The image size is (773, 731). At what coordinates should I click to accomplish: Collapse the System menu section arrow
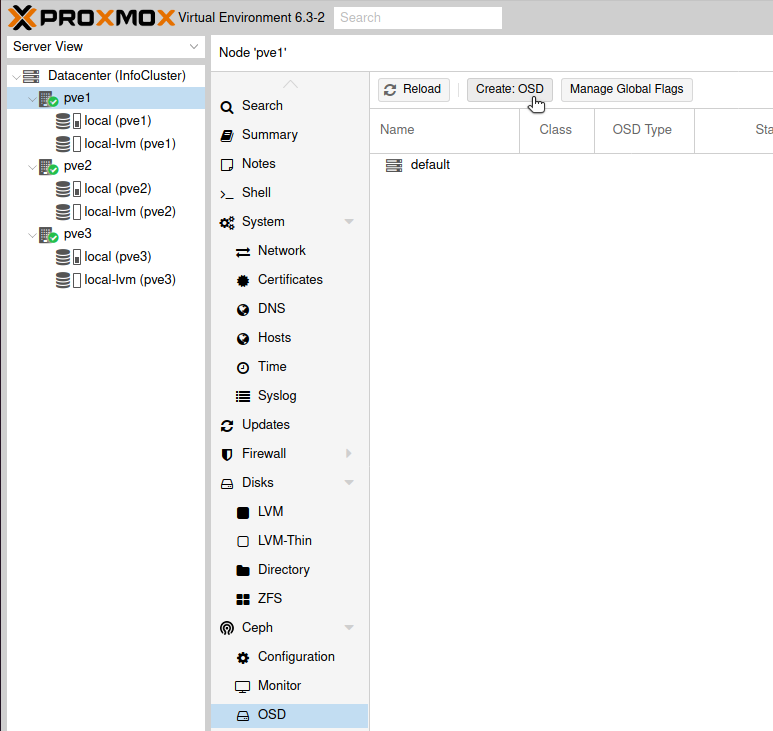click(349, 222)
